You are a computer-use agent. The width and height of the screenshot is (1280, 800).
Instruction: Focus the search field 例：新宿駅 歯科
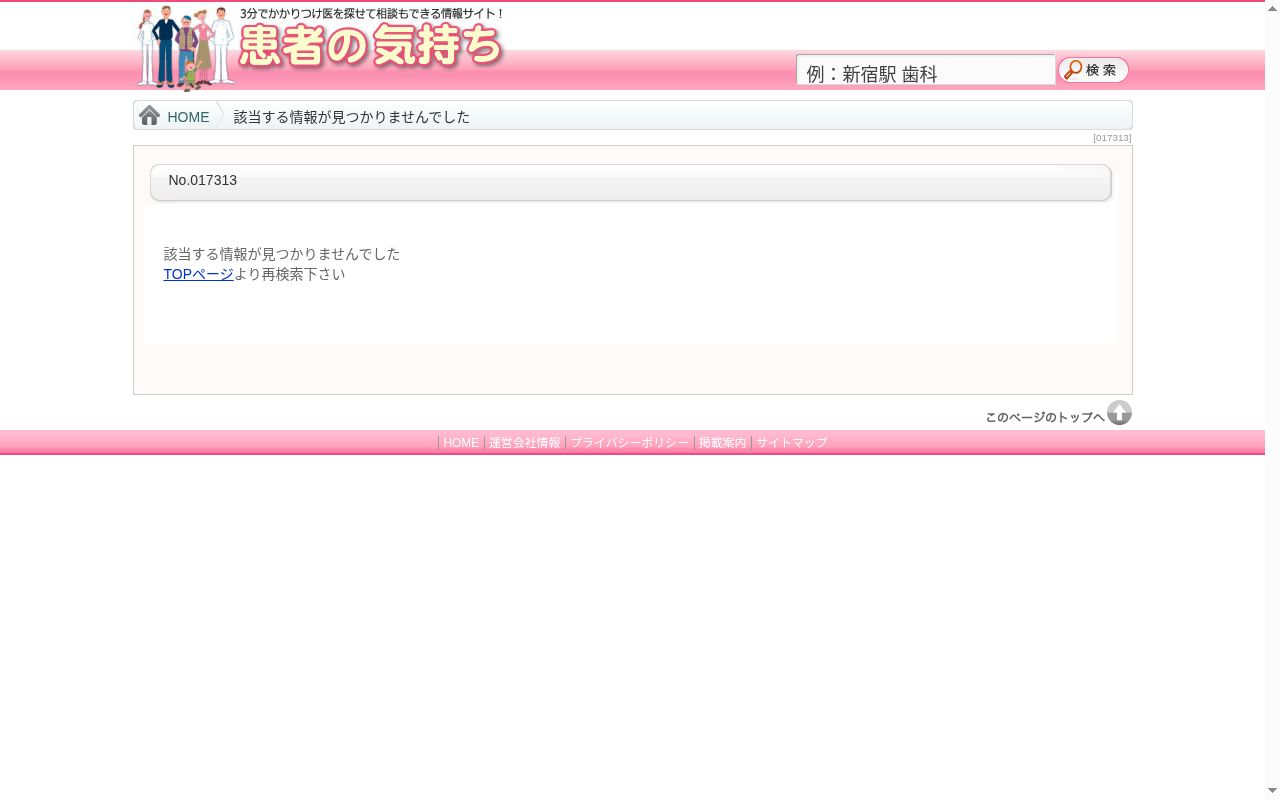[x=925, y=70]
